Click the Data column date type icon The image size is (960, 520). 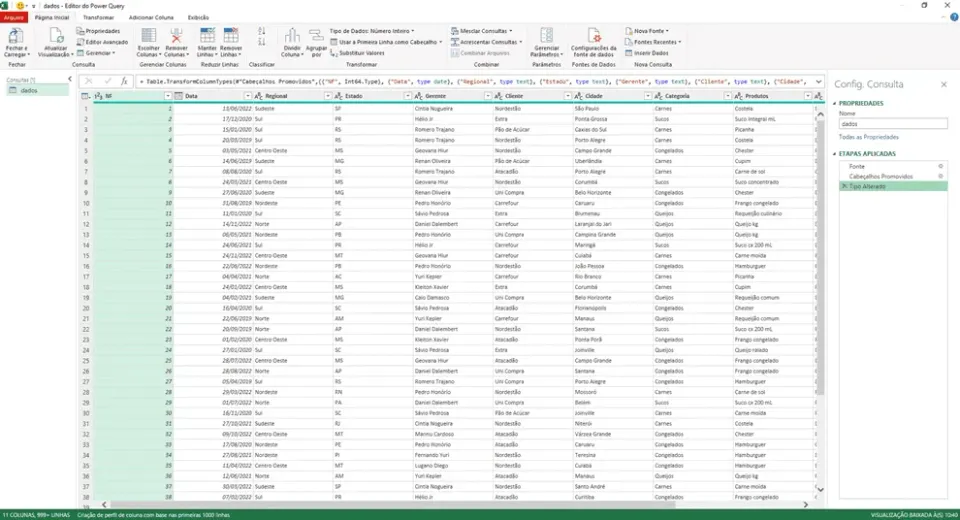(179, 96)
